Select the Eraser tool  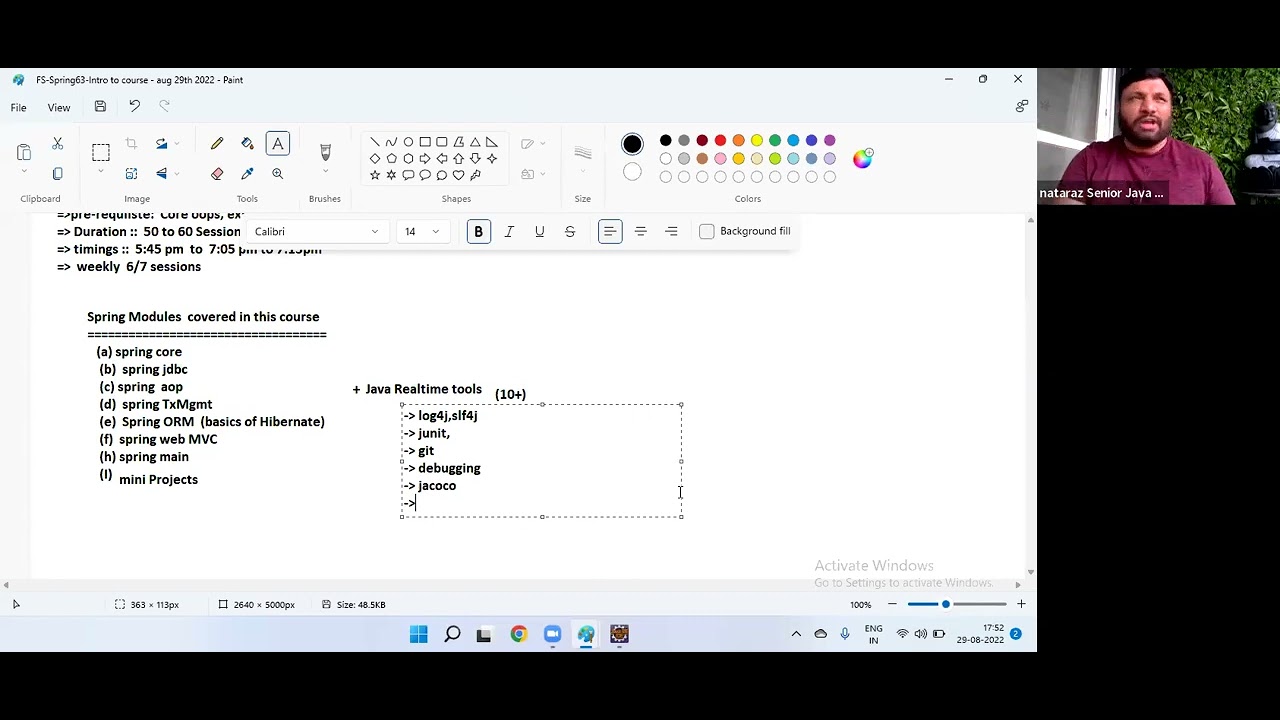coord(217,174)
